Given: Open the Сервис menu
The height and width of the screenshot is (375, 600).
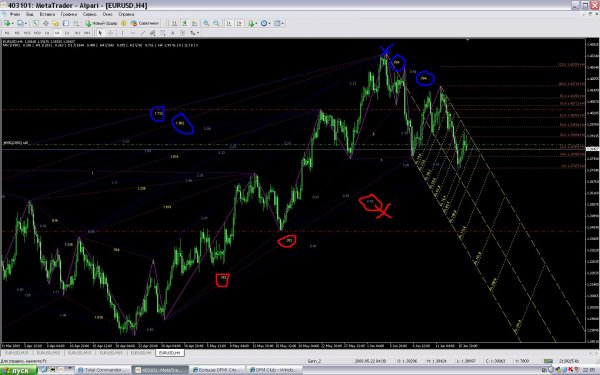Looking at the screenshot, I should 90,14.
